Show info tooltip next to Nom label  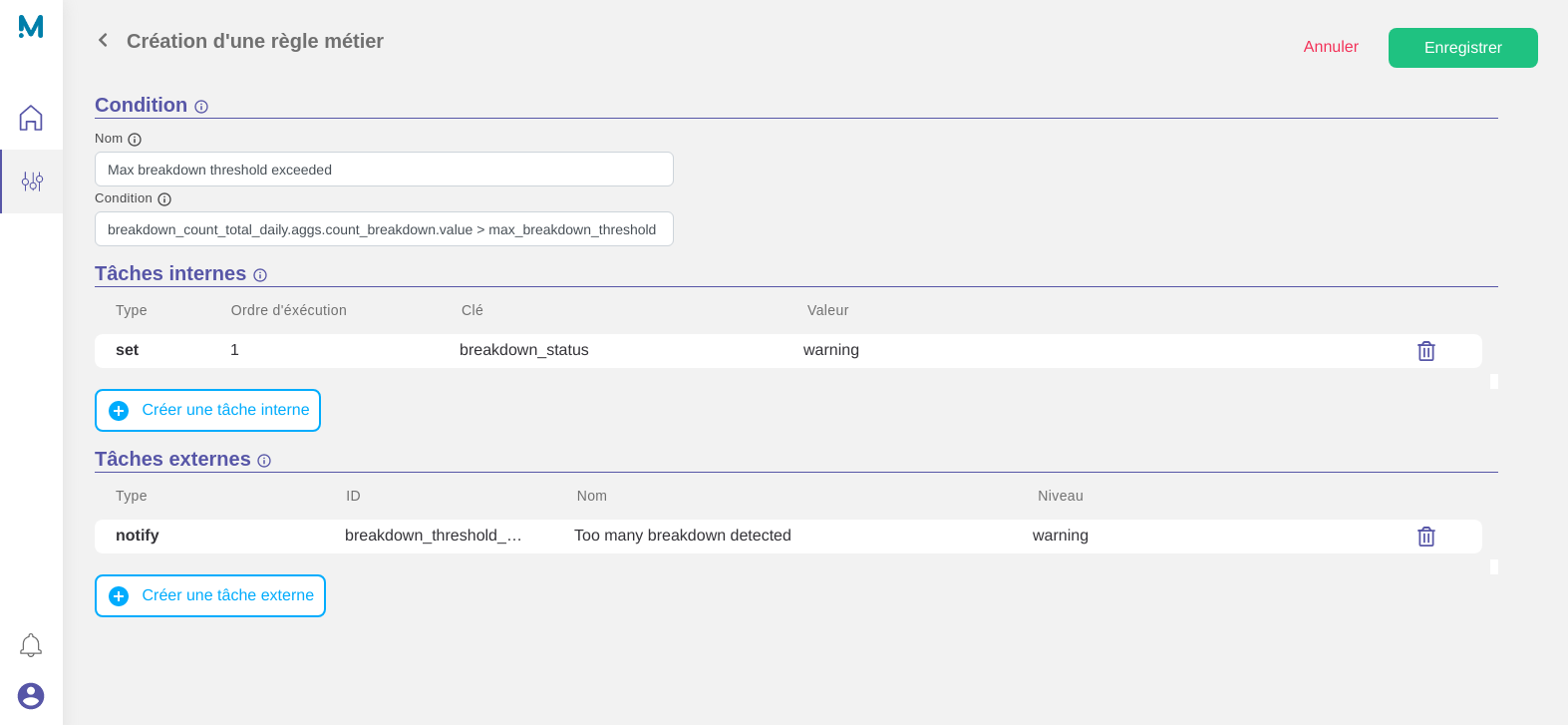(135, 140)
